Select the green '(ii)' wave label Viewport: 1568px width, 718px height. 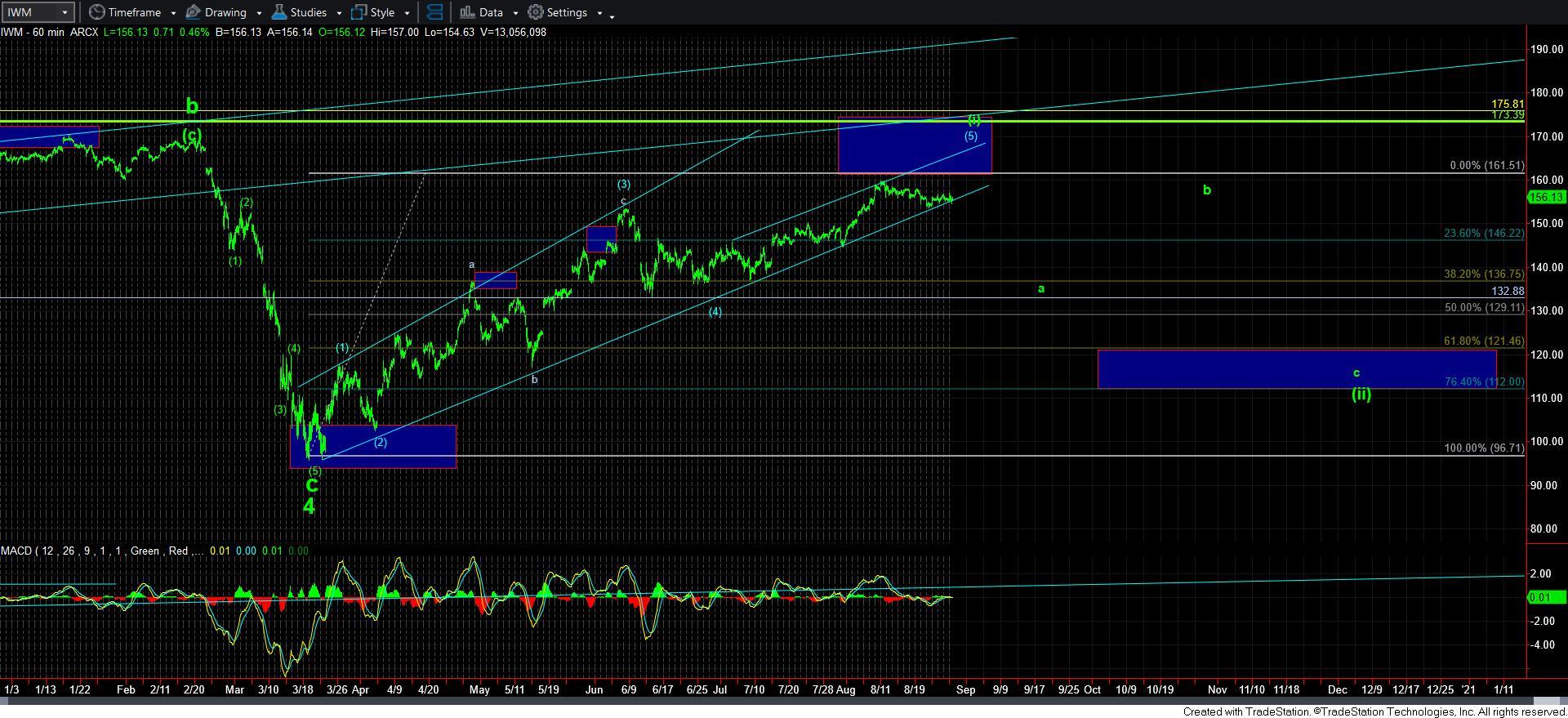(1361, 395)
